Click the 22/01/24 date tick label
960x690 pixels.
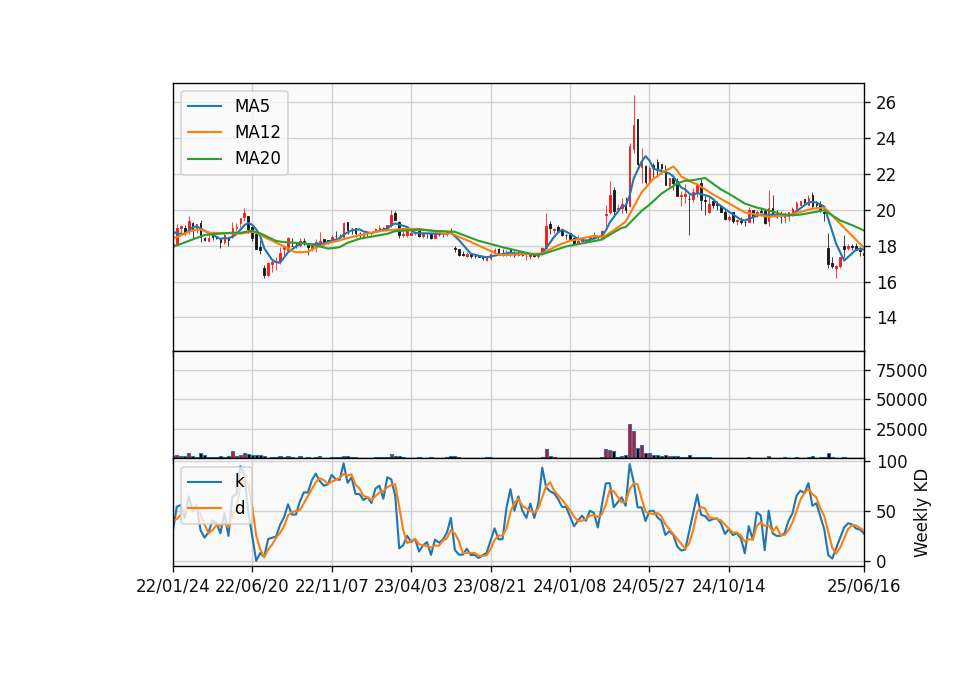click(x=173, y=586)
